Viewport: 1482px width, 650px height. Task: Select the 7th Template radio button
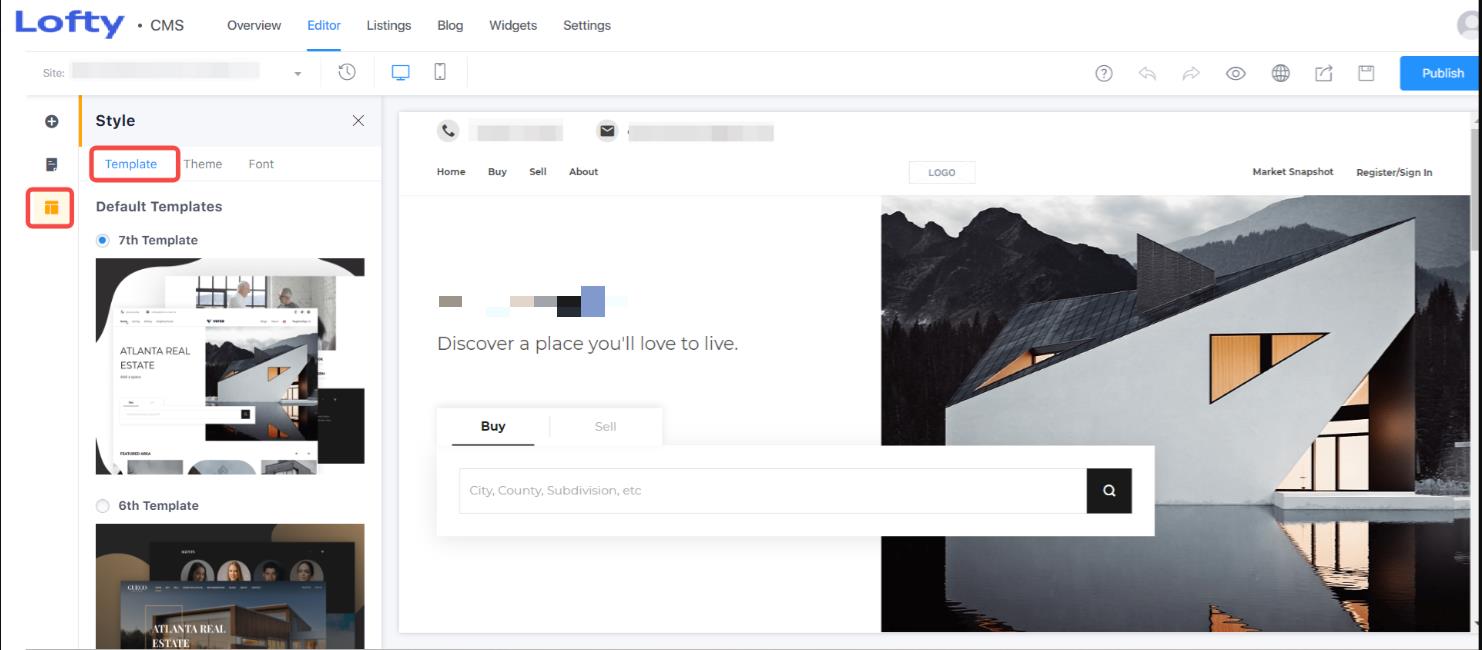pyautogui.click(x=102, y=240)
